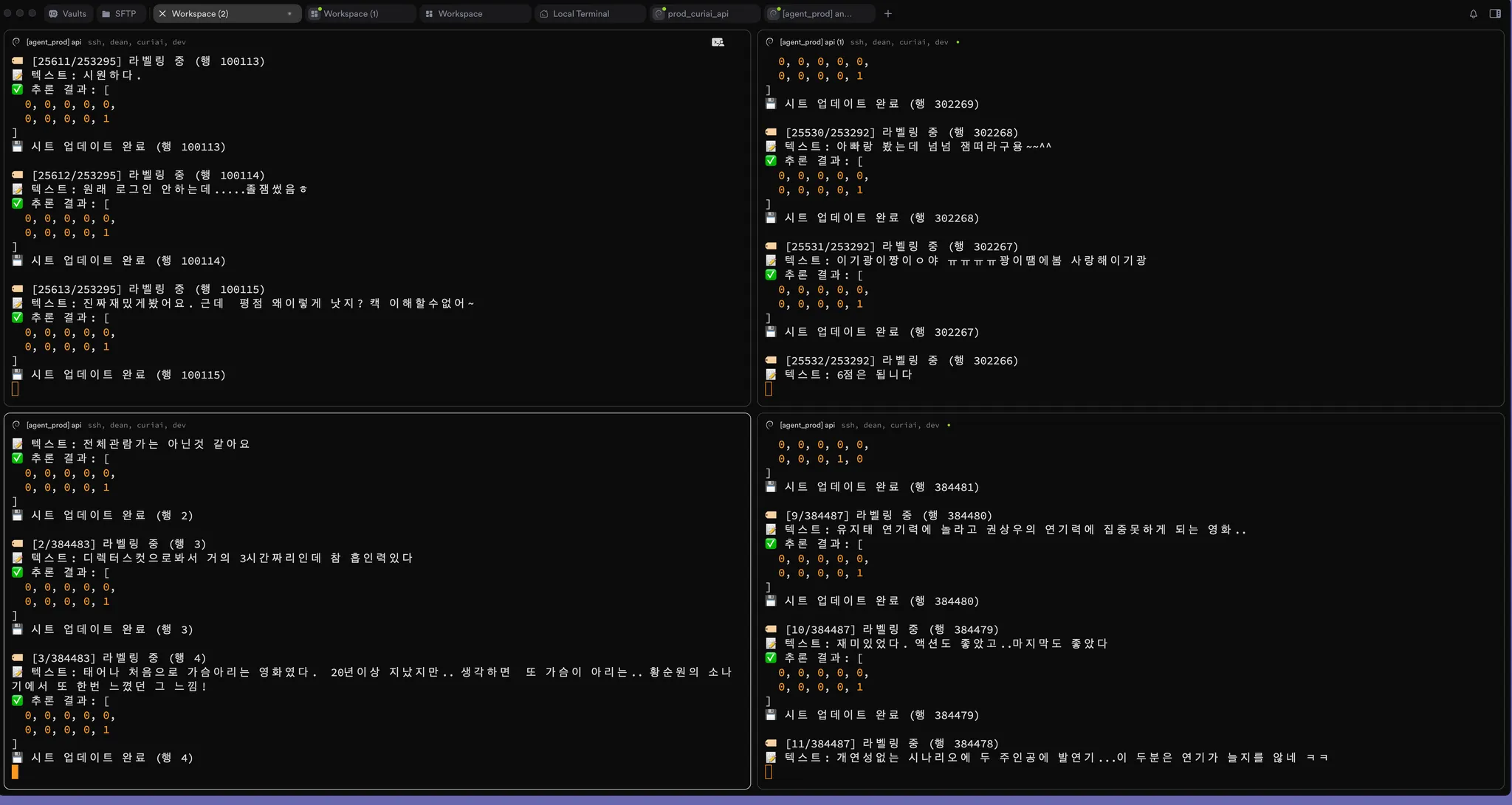
Task: Open the notifications bell
Action: pyautogui.click(x=1473, y=13)
